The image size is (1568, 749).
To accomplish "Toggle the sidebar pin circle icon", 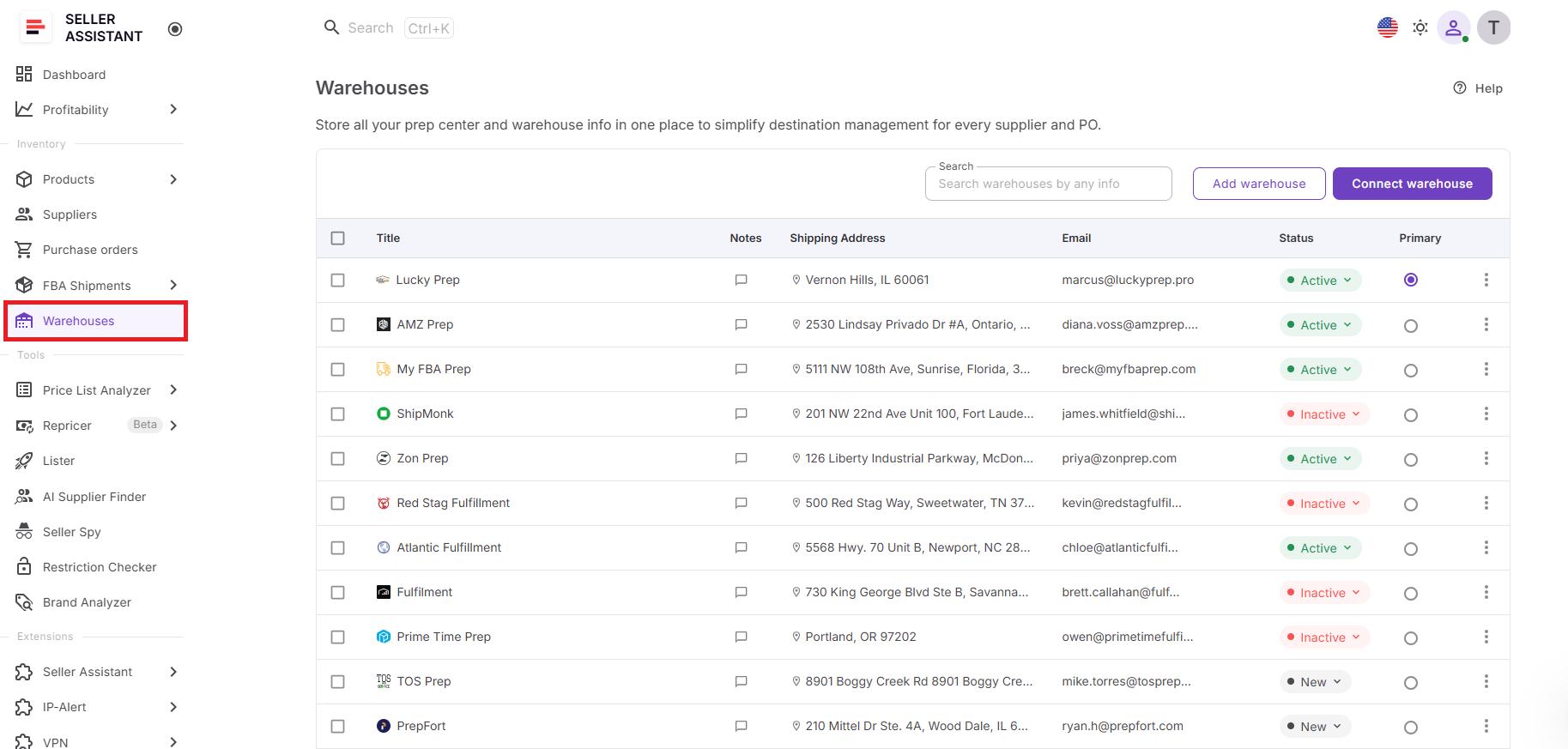I will tap(175, 29).
